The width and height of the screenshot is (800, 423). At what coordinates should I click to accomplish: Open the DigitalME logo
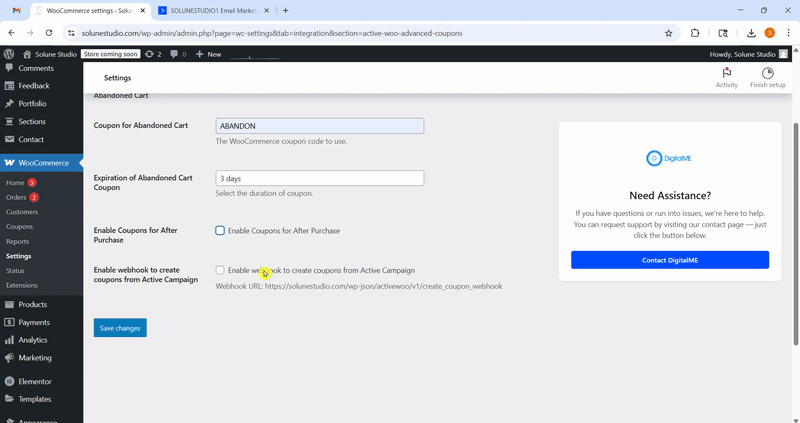[669, 158]
